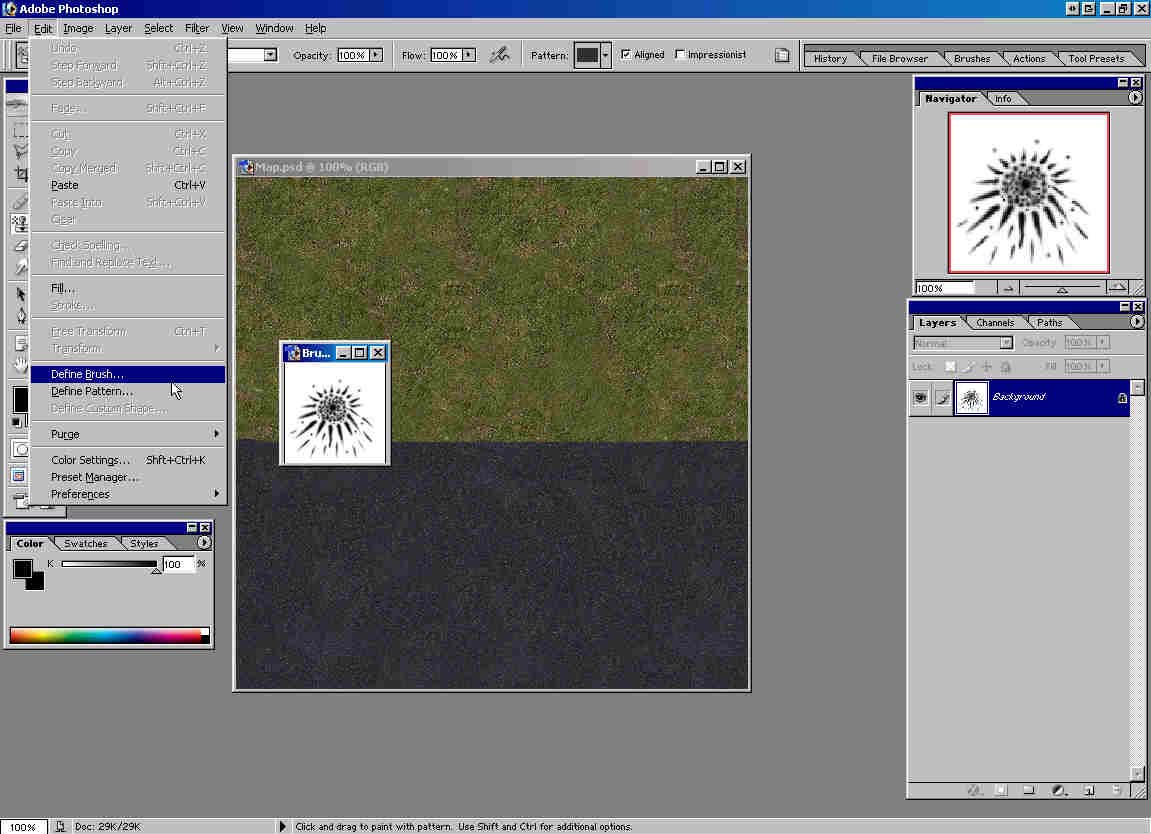The height and width of the screenshot is (834, 1151).
Task: Click the palette toggle icon in options bar
Action: pos(783,55)
